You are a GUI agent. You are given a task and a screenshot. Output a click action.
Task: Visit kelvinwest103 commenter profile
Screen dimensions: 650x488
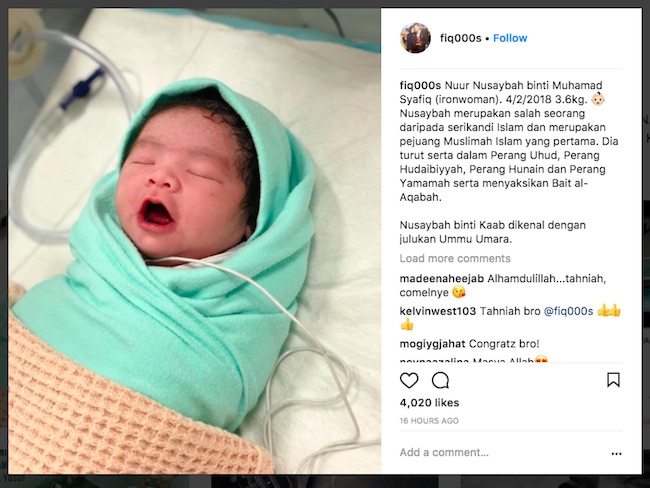pos(438,311)
